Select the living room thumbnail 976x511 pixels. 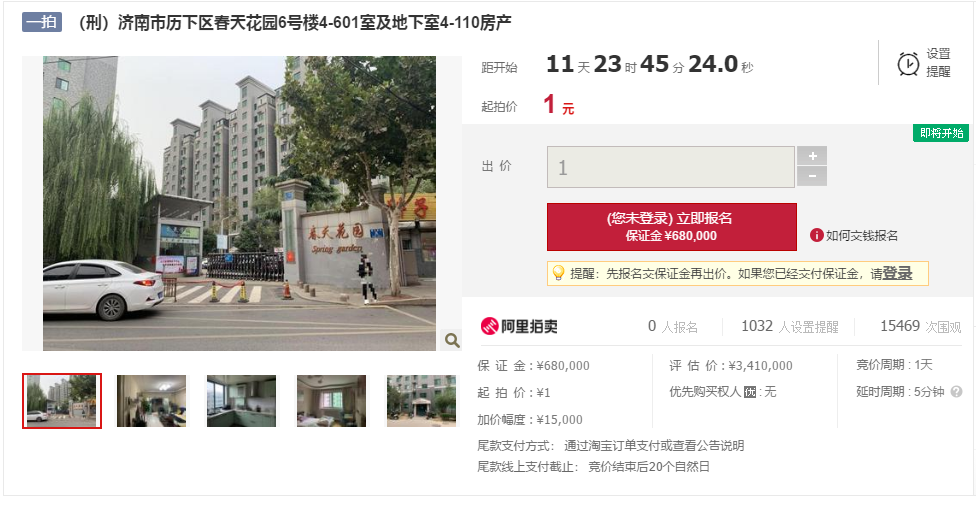[151, 401]
